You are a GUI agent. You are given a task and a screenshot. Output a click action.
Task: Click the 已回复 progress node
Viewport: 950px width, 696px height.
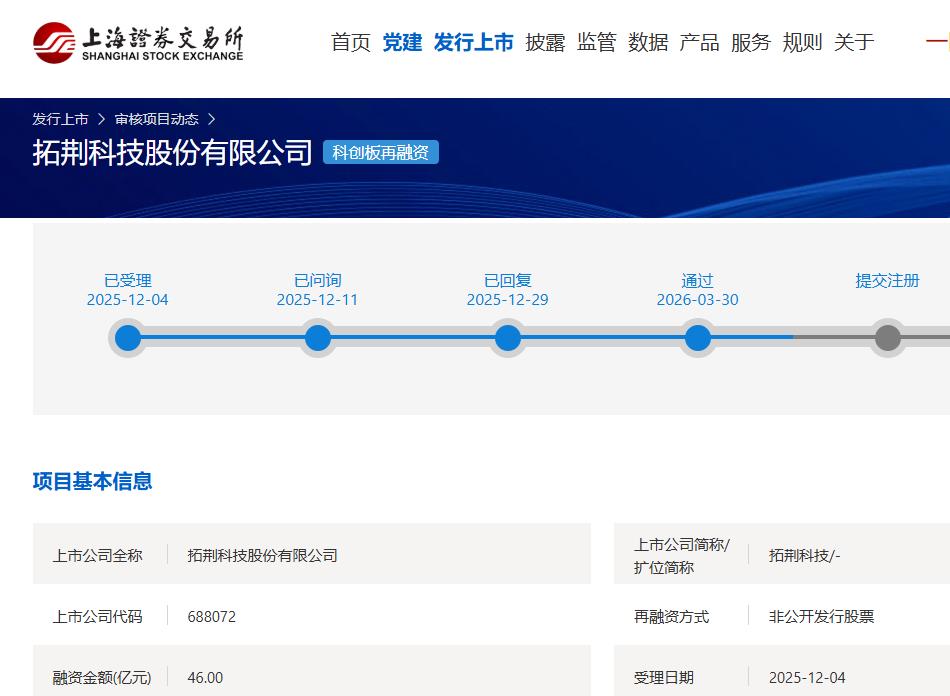click(x=508, y=338)
